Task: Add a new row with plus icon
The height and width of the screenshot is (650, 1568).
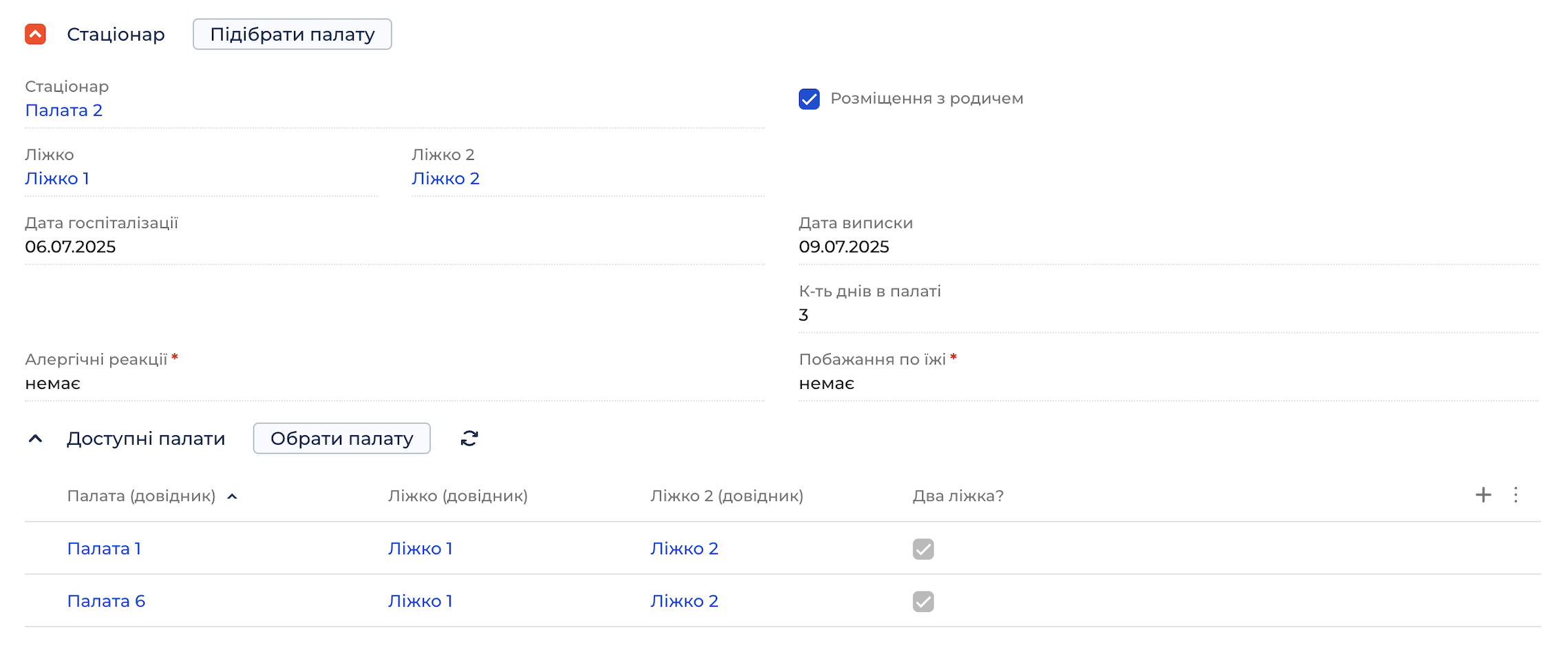Action: pyautogui.click(x=1483, y=495)
